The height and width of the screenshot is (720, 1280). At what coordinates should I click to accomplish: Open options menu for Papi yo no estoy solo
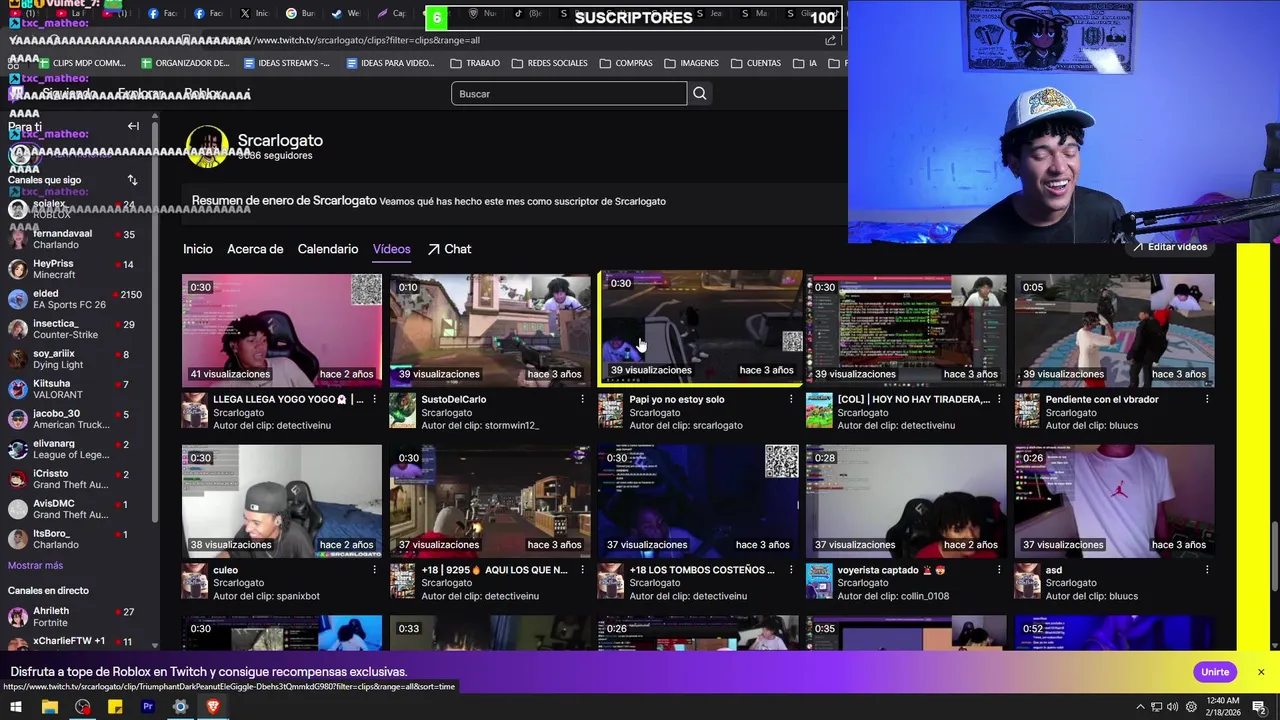pos(791,399)
